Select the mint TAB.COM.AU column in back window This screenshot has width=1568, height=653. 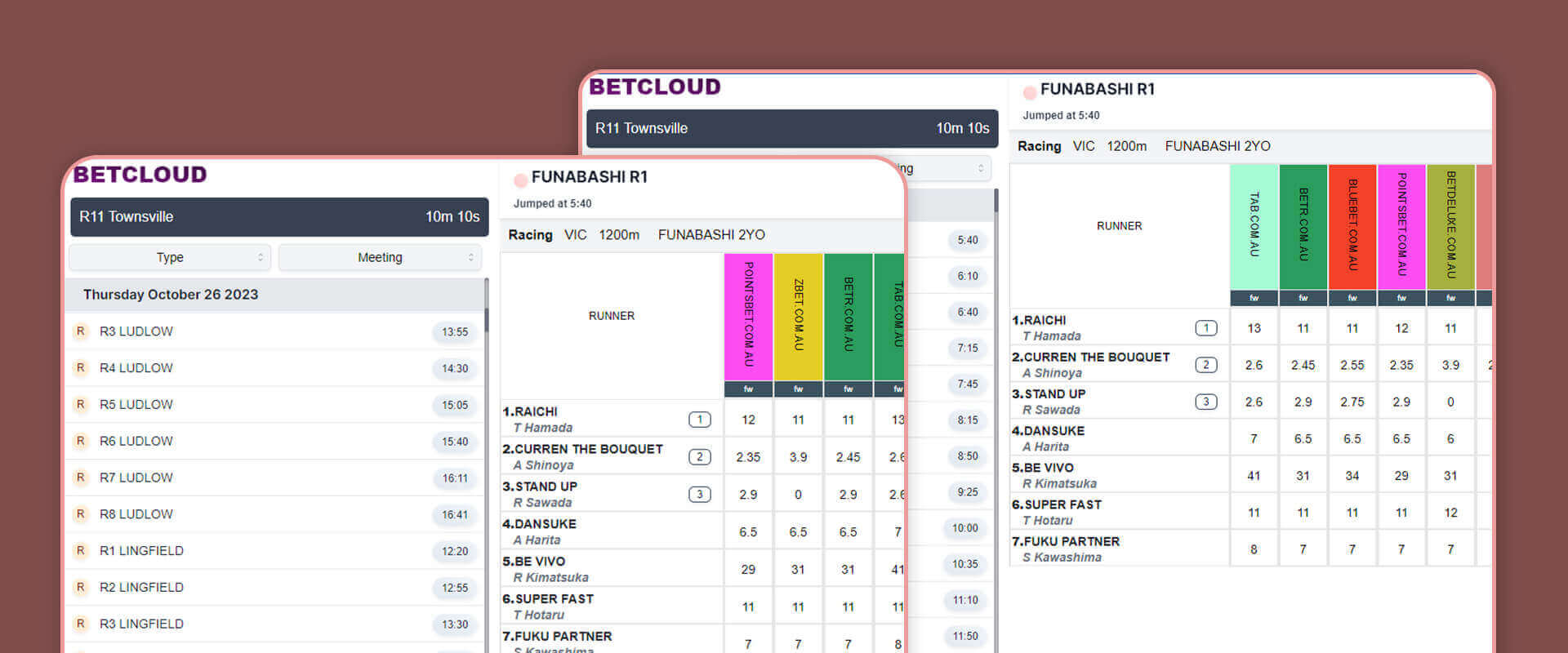[1254, 227]
